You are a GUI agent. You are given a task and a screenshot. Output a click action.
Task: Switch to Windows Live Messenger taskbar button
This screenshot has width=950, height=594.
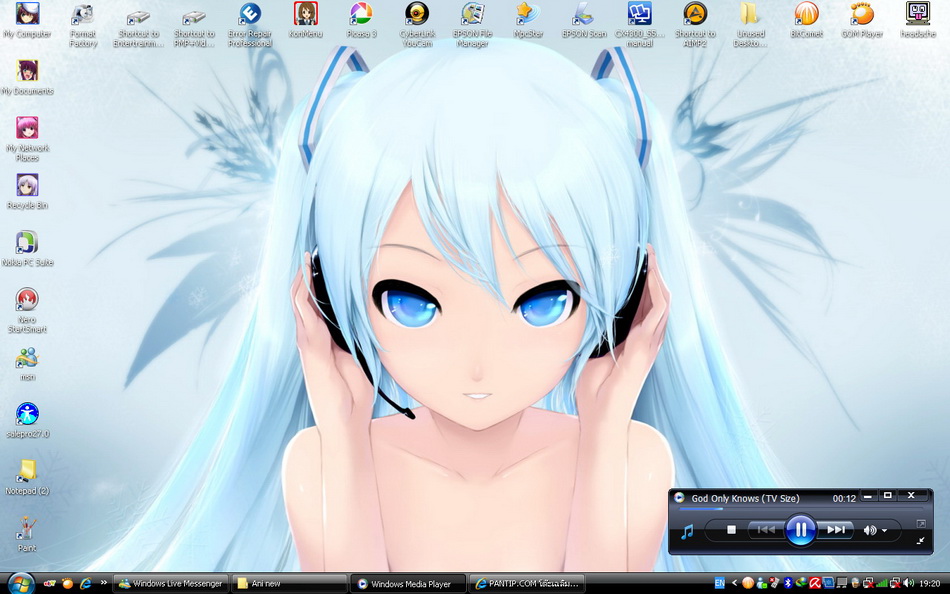tap(171, 584)
